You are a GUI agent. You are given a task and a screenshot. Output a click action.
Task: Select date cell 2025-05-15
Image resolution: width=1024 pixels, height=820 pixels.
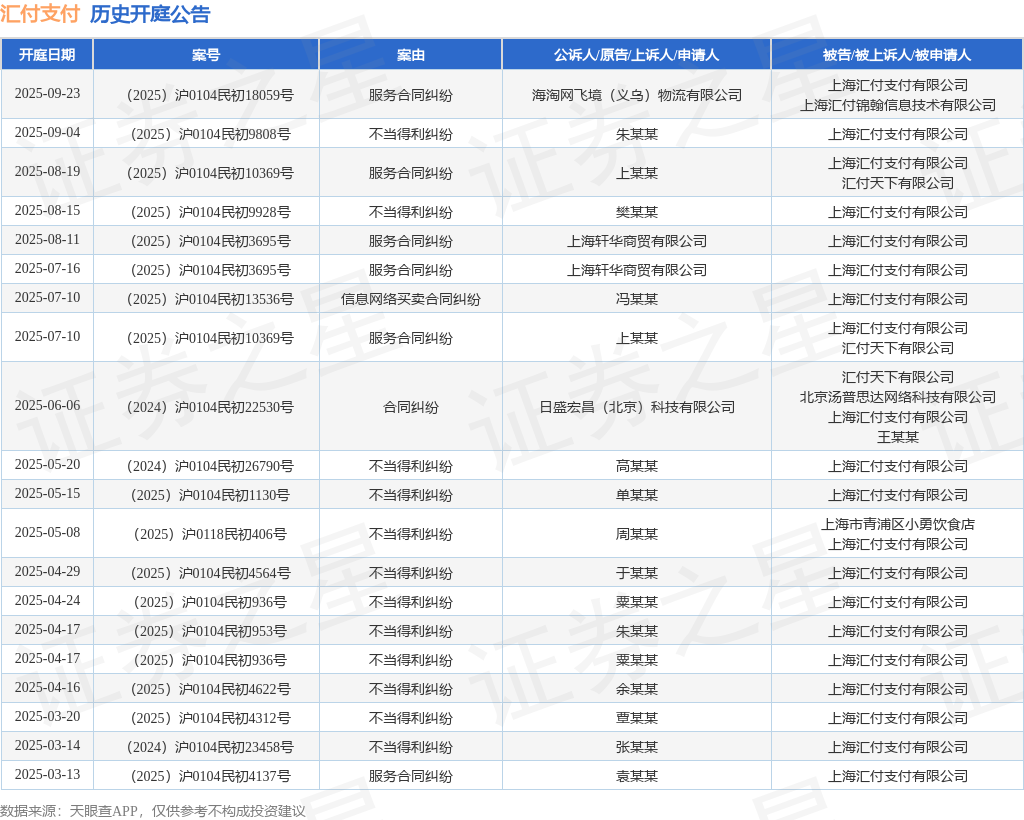point(47,494)
